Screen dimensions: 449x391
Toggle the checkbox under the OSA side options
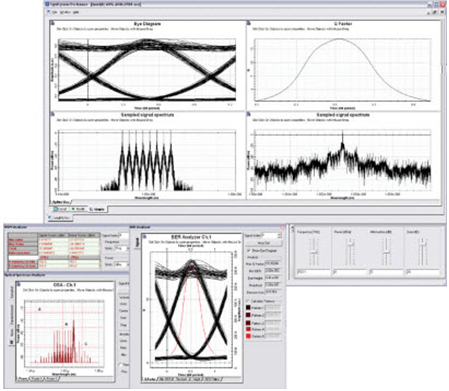(121, 365)
